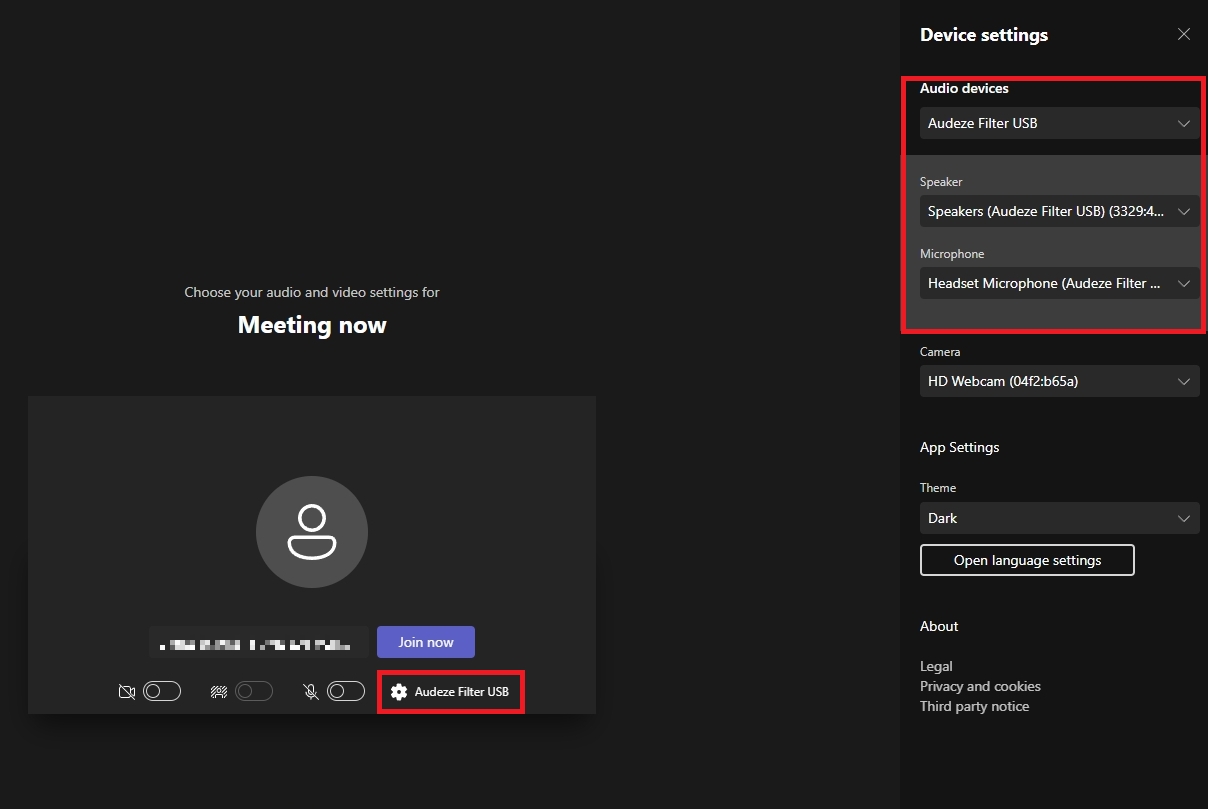Edit the blurred display name field

point(259,642)
